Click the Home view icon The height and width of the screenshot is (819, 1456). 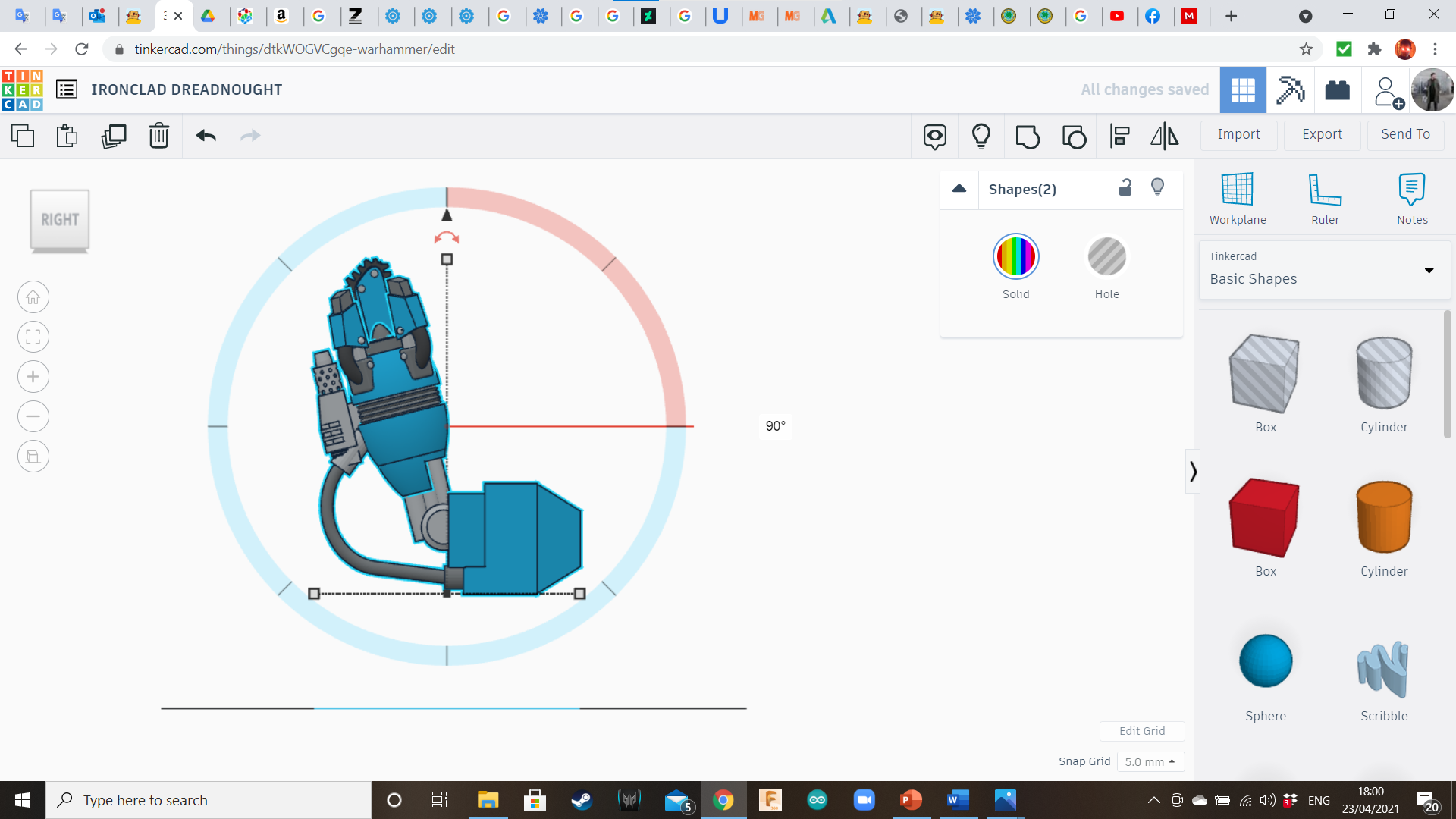pyautogui.click(x=33, y=297)
